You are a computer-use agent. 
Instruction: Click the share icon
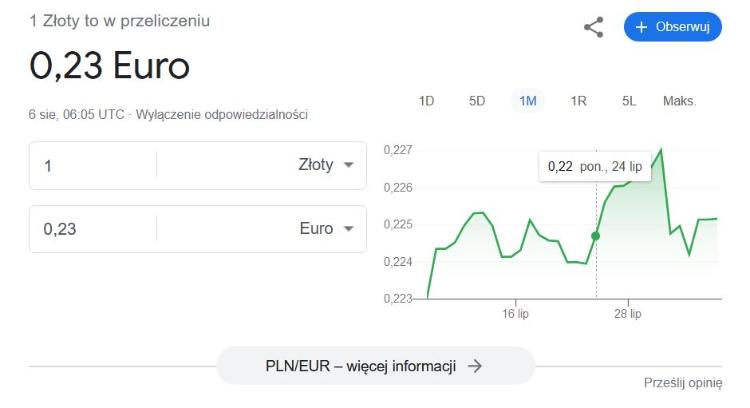coord(593,28)
